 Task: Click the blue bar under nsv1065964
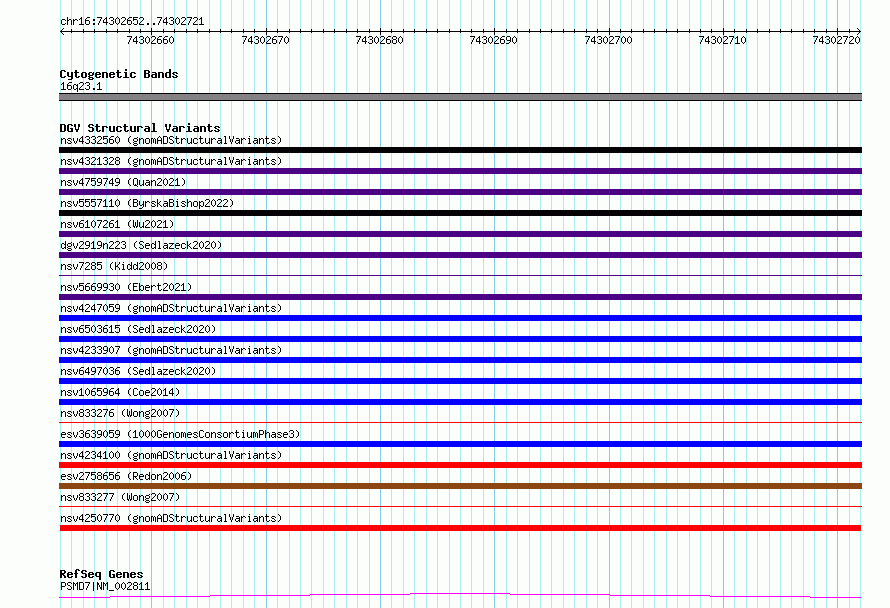(x=460, y=402)
